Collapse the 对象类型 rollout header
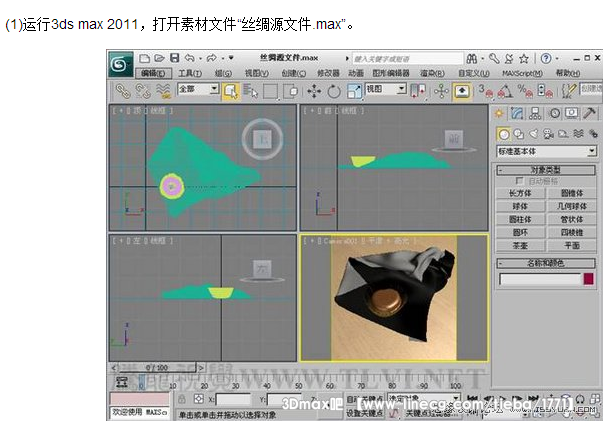 (x=546, y=170)
